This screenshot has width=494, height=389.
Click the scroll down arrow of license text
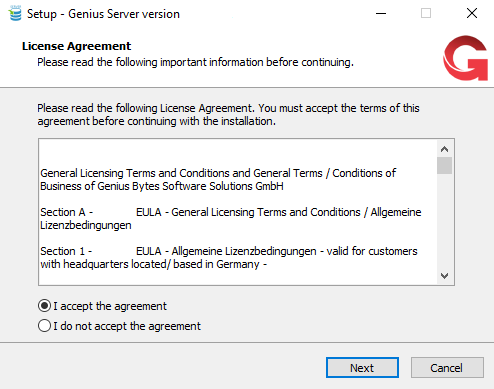click(x=444, y=276)
